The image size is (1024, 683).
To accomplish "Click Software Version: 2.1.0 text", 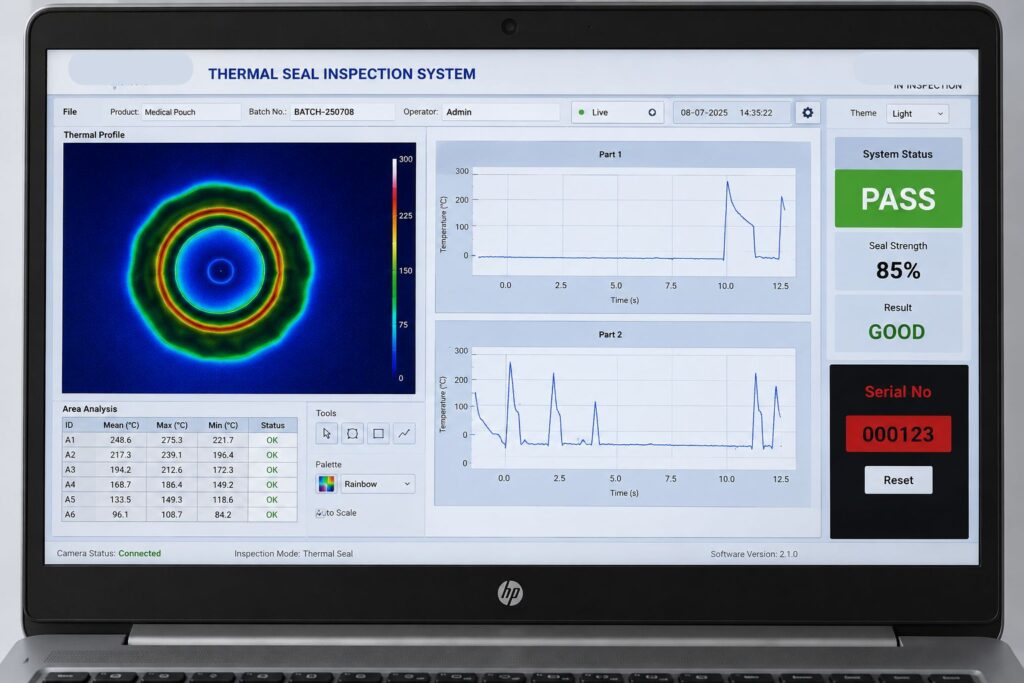I will point(754,554).
